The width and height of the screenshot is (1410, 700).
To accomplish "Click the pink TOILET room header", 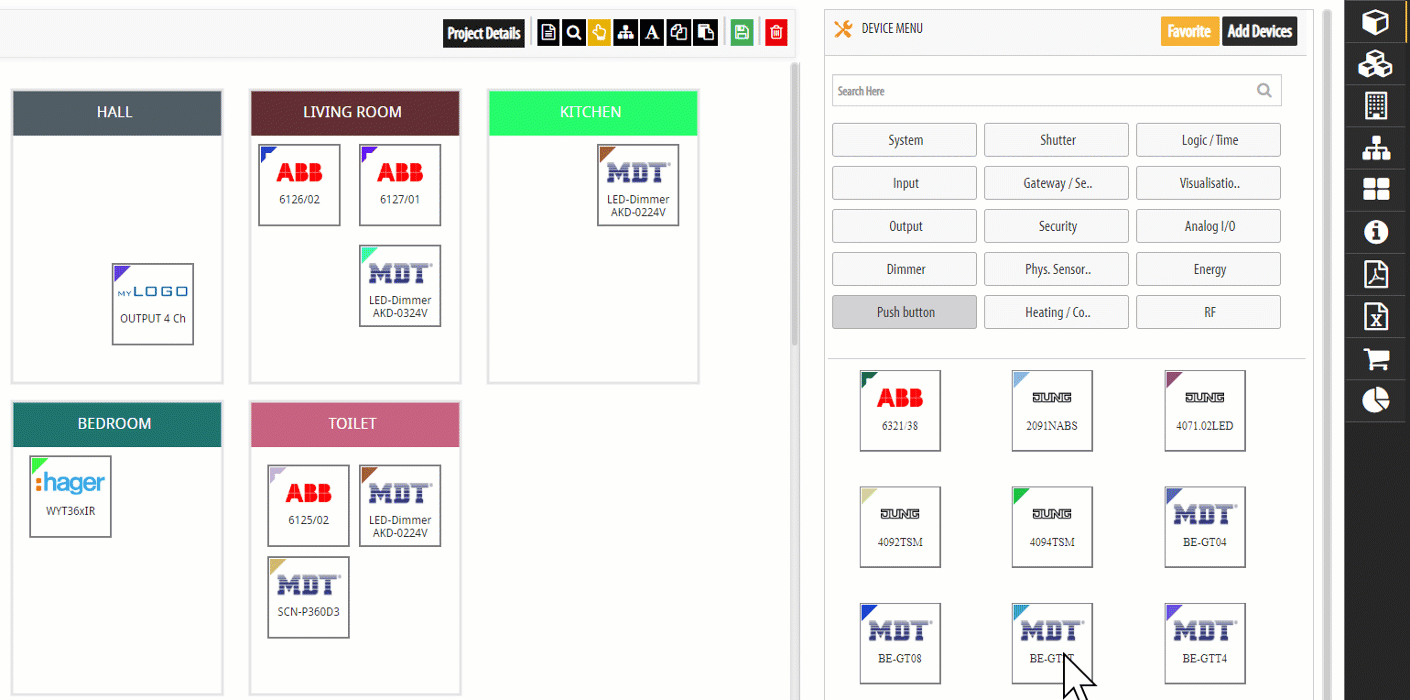I will (x=354, y=425).
